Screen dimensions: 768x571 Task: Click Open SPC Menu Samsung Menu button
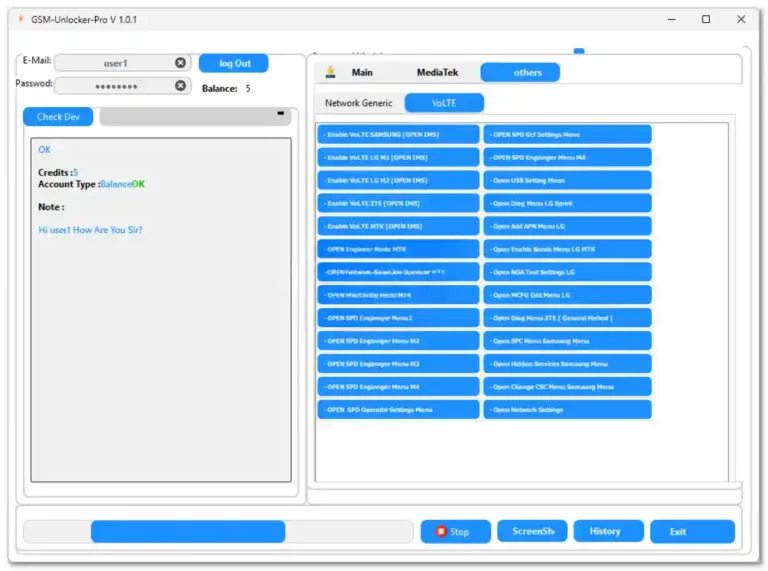pos(568,341)
